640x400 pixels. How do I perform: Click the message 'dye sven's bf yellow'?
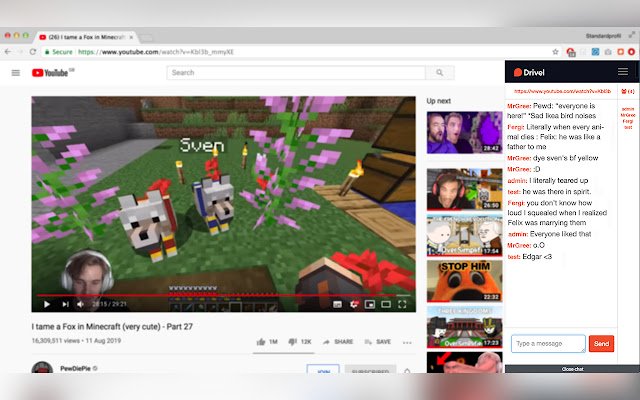565,158
